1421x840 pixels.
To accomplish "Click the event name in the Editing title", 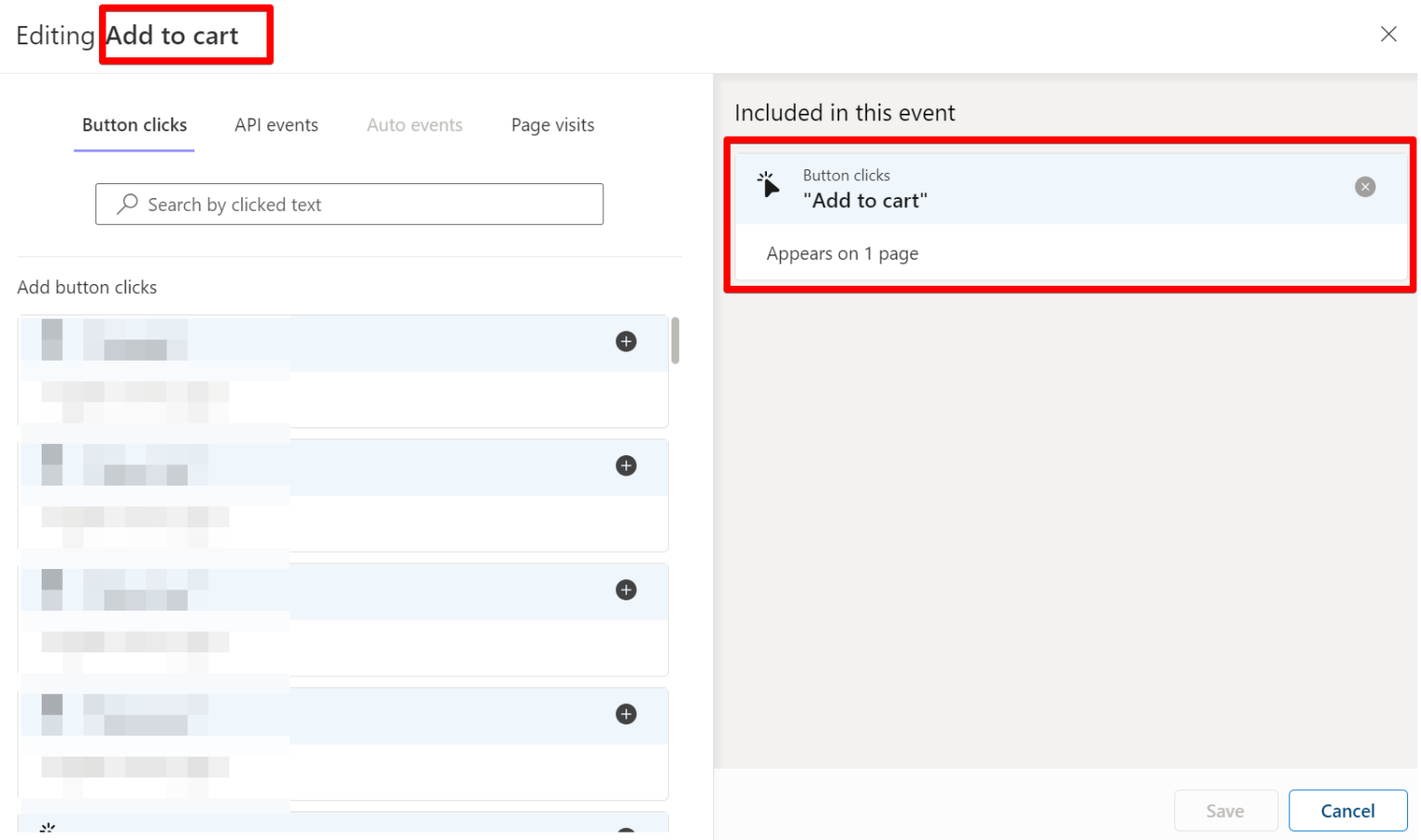I will click(x=172, y=35).
